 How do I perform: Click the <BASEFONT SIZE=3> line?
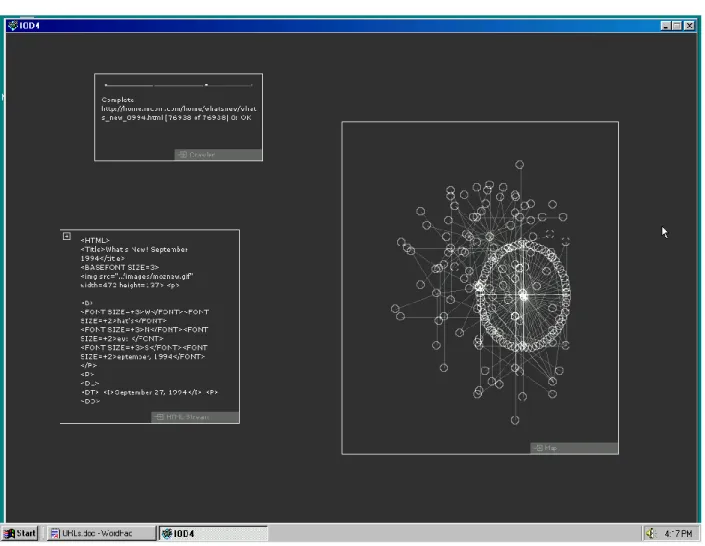point(120,267)
